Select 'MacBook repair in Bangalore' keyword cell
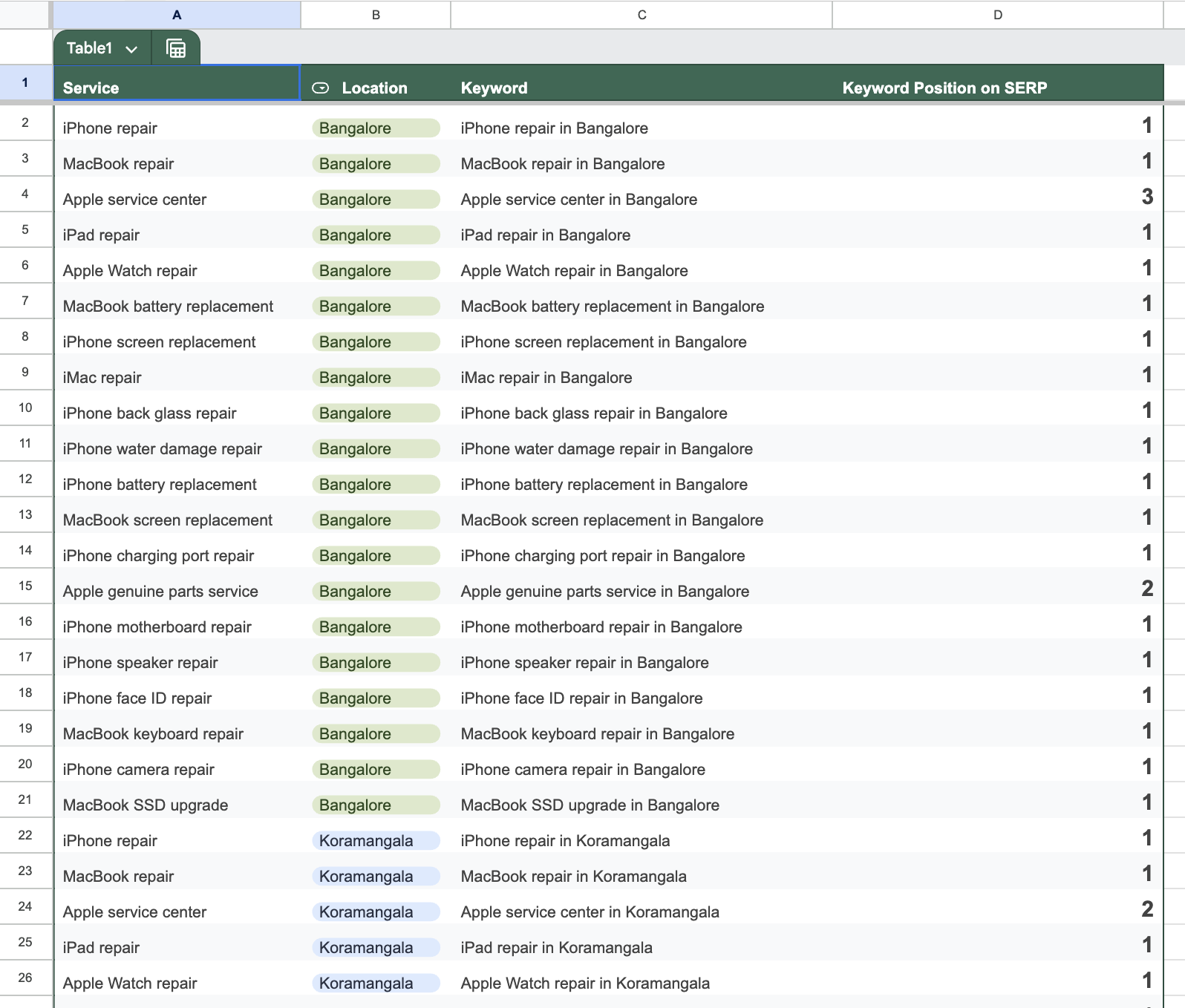Image resolution: width=1185 pixels, height=1008 pixels. click(642, 158)
